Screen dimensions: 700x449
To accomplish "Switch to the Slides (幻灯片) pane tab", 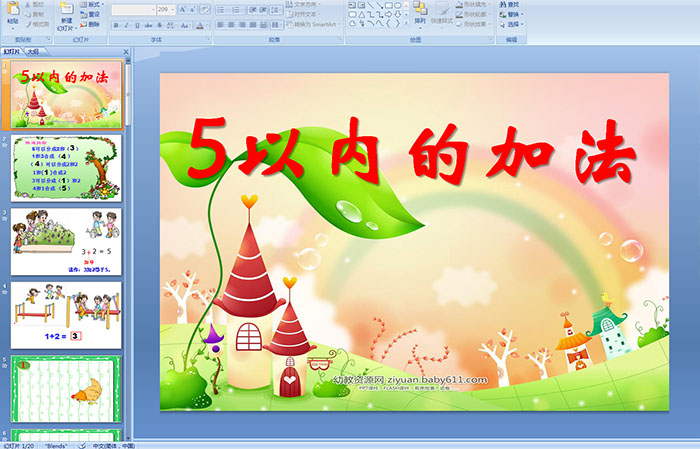I will (x=12, y=52).
